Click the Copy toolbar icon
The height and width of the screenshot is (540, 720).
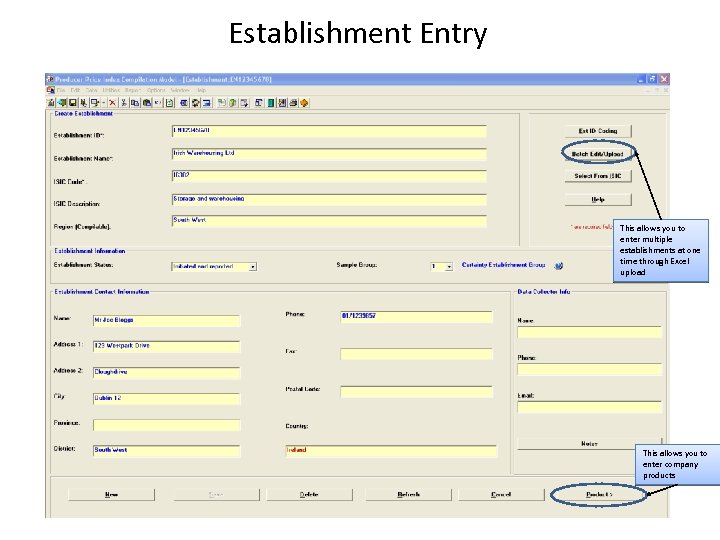pos(135,103)
